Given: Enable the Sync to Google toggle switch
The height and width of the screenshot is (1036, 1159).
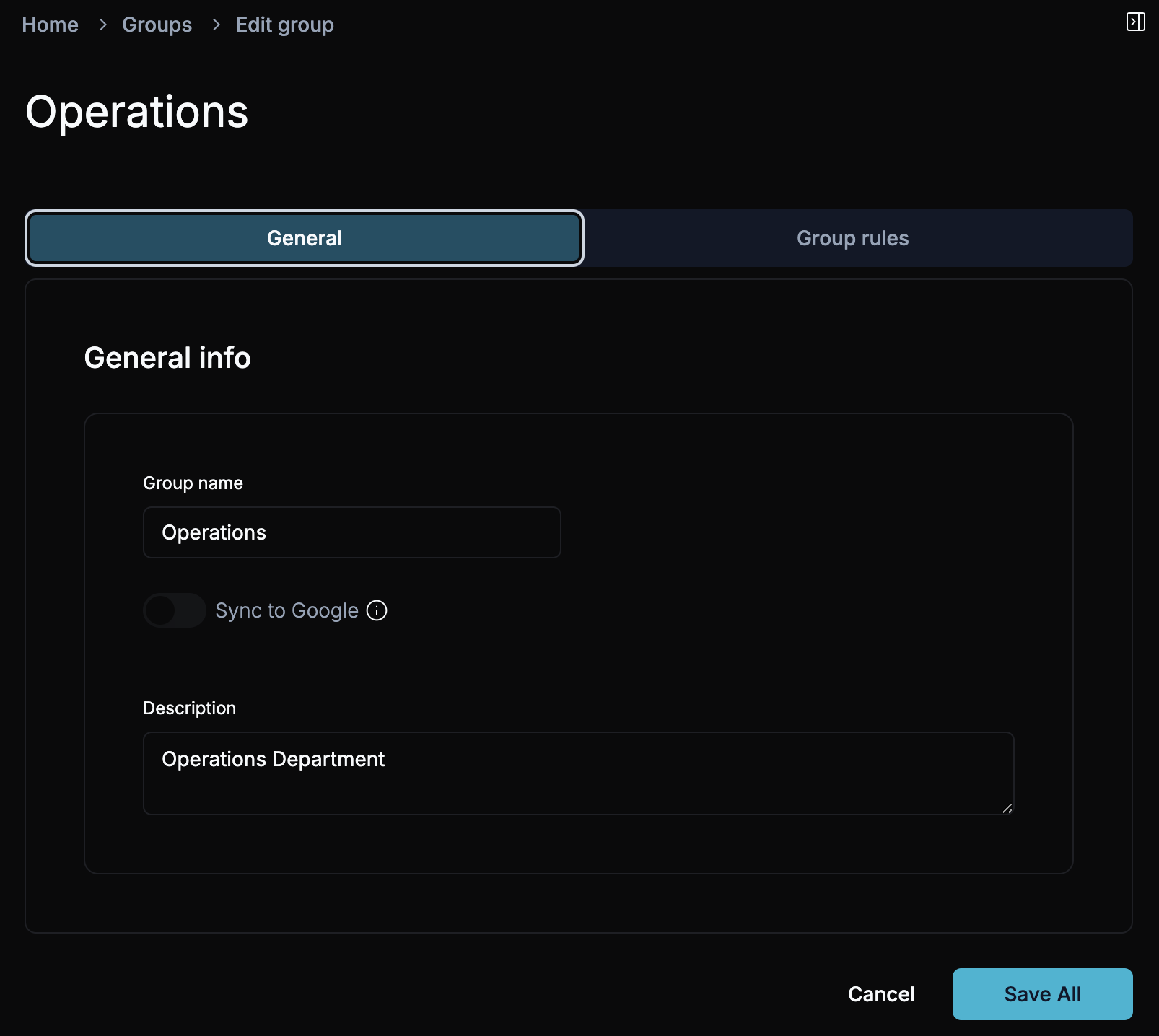Looking at the screenshot, I should coord(175,610).
